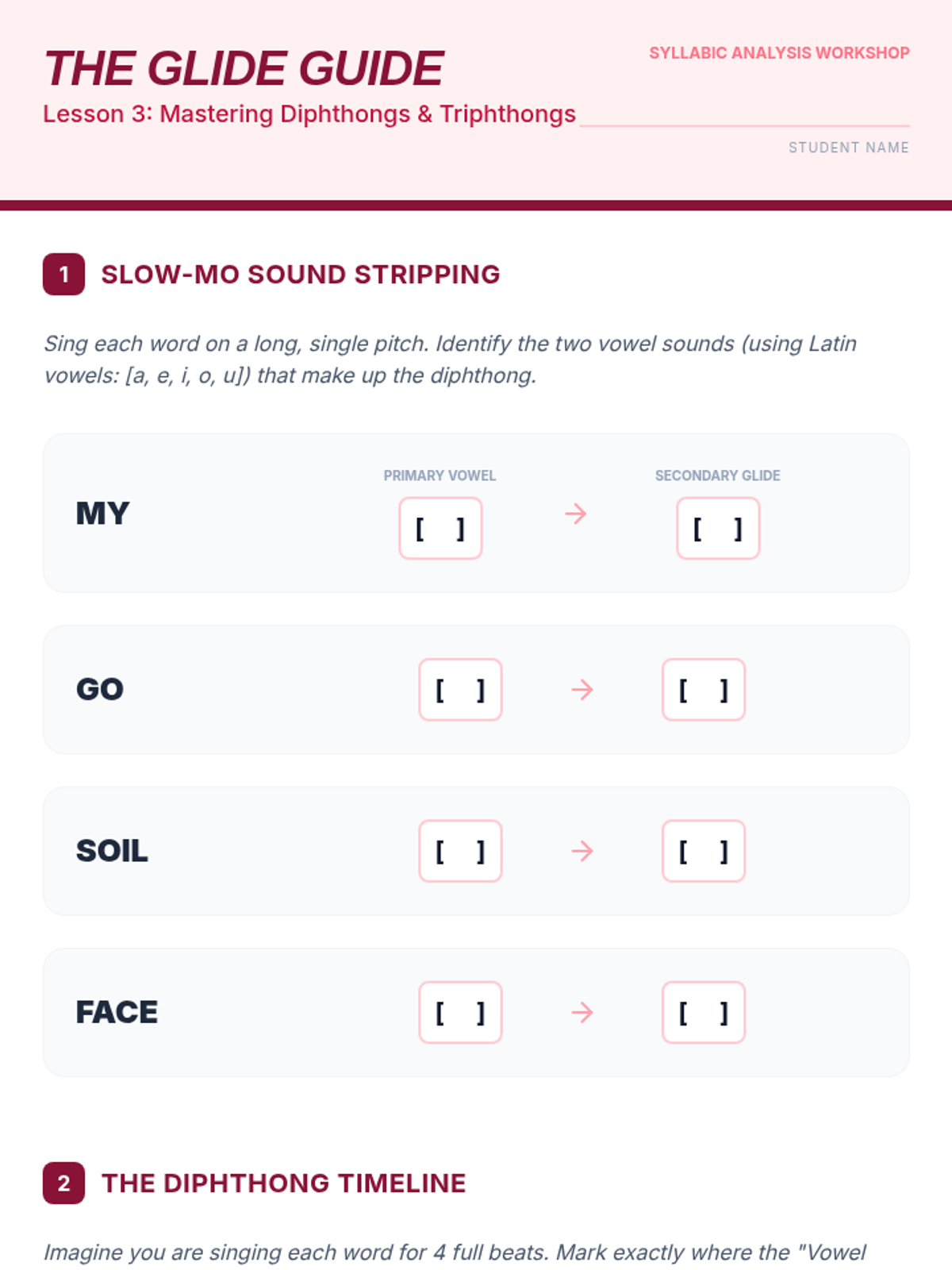Viewport: 952px width, 1270px height.
Task: Click primary vowel box for GO
Action: (x=460, y=690)
